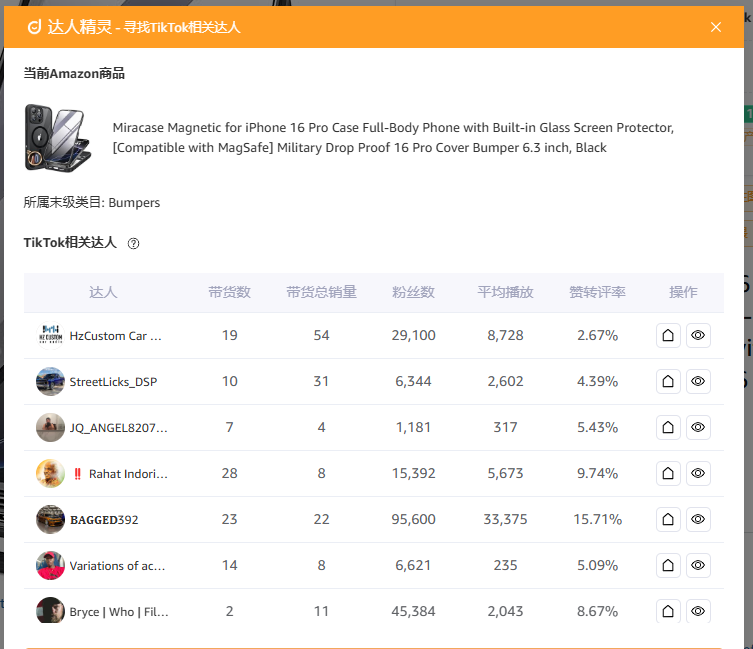Click the BAGGED392 profile avatar
Viewport: 753px width, 649px height.
50,520
